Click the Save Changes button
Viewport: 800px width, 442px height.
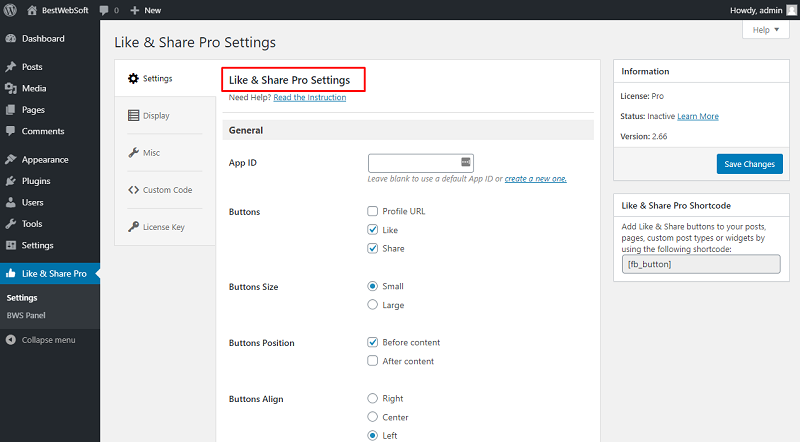749,164
